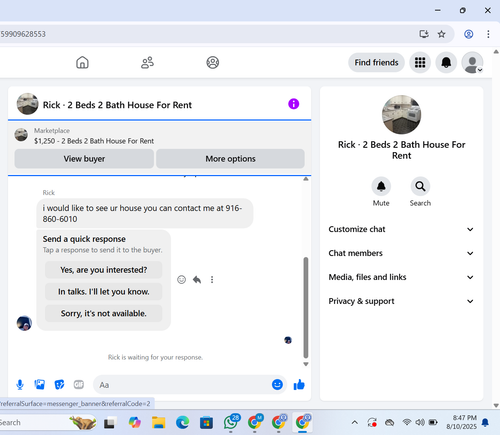Click the Find friends button
This screenshot has width=500, height=435.
tap(376, 62)
